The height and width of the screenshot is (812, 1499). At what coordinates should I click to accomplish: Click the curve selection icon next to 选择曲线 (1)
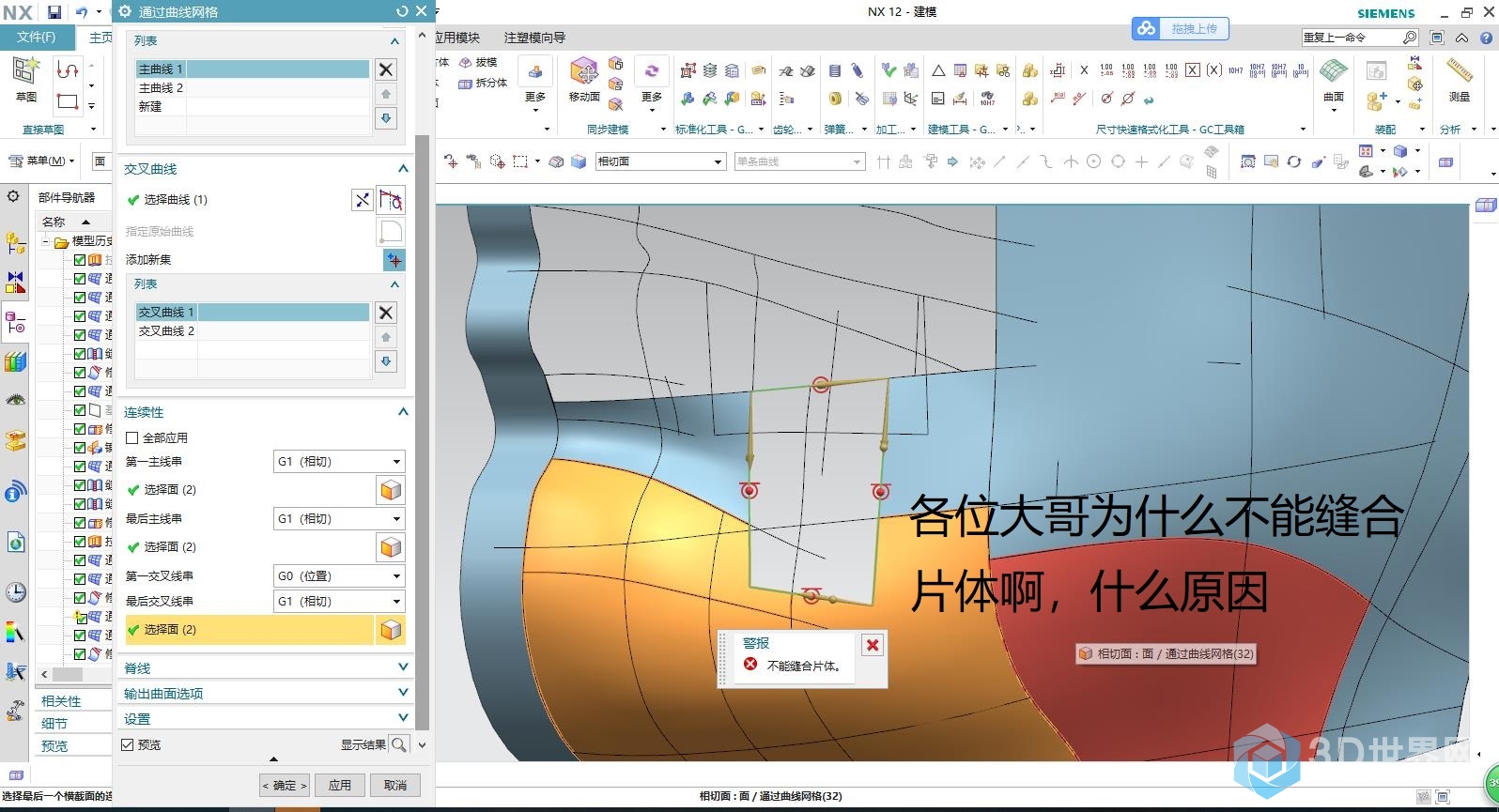click(x=391, y=200)
